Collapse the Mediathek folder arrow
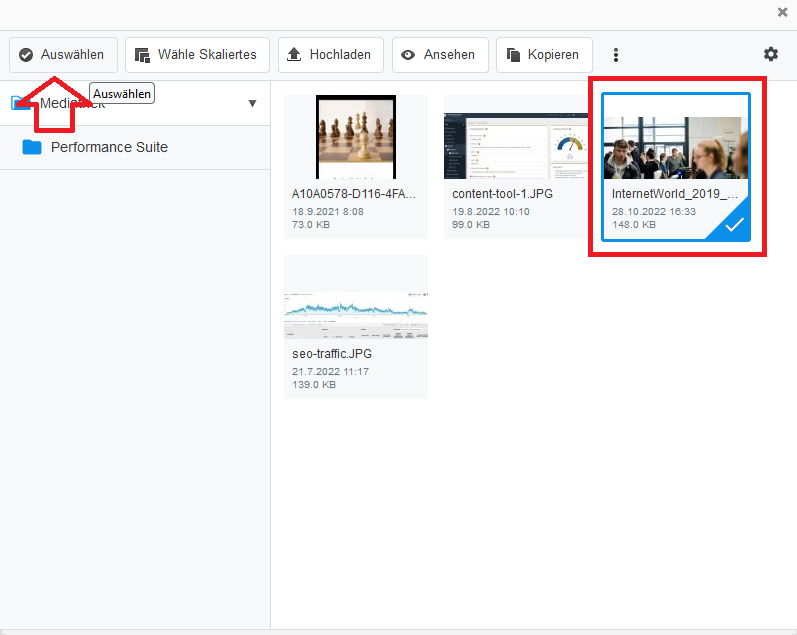 pos(252,104)
